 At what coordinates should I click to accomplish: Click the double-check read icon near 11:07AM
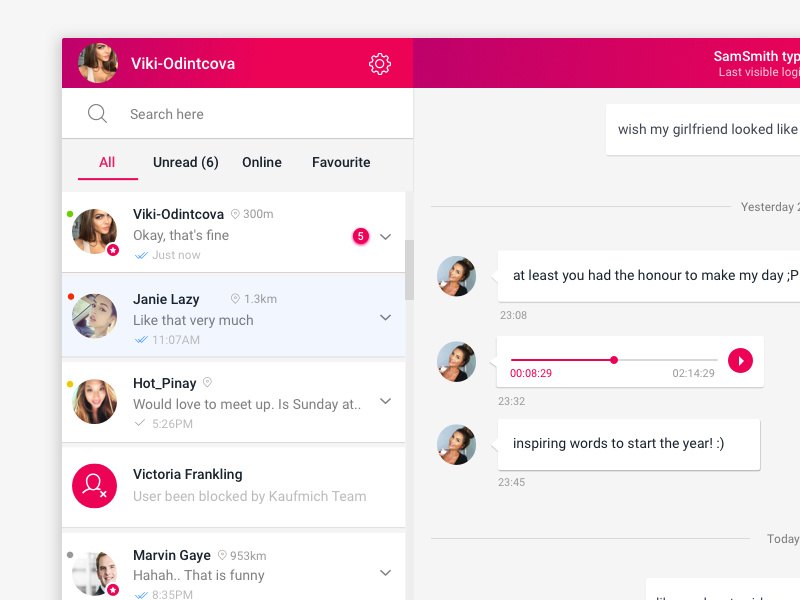pyautogui.click(x=141, y=340)
